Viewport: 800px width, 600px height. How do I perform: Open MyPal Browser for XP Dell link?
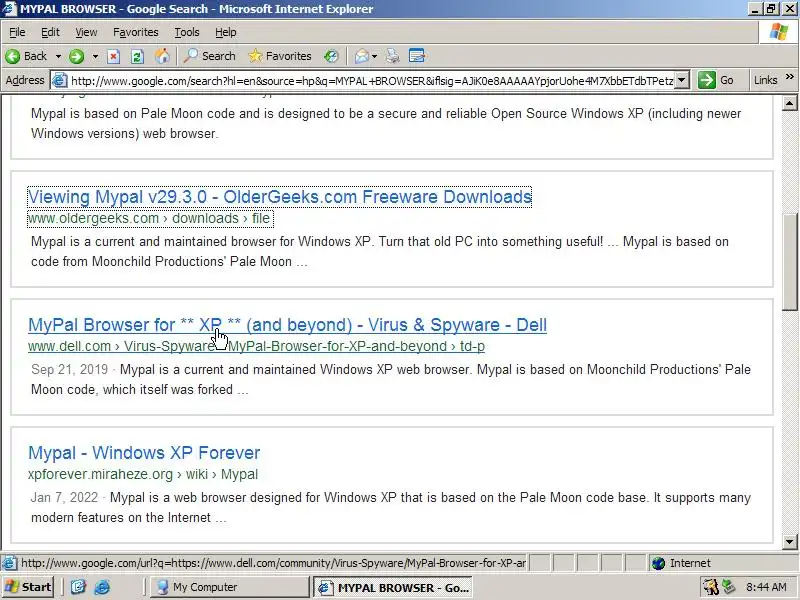pos(287,325)
